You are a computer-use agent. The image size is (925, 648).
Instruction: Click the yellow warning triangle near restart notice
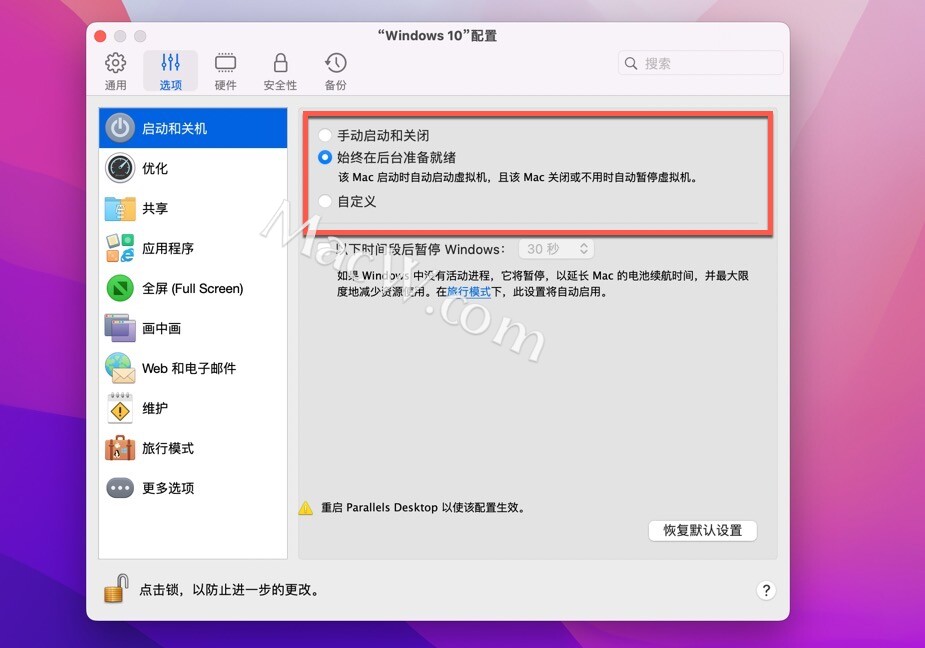tap(306, 508)
